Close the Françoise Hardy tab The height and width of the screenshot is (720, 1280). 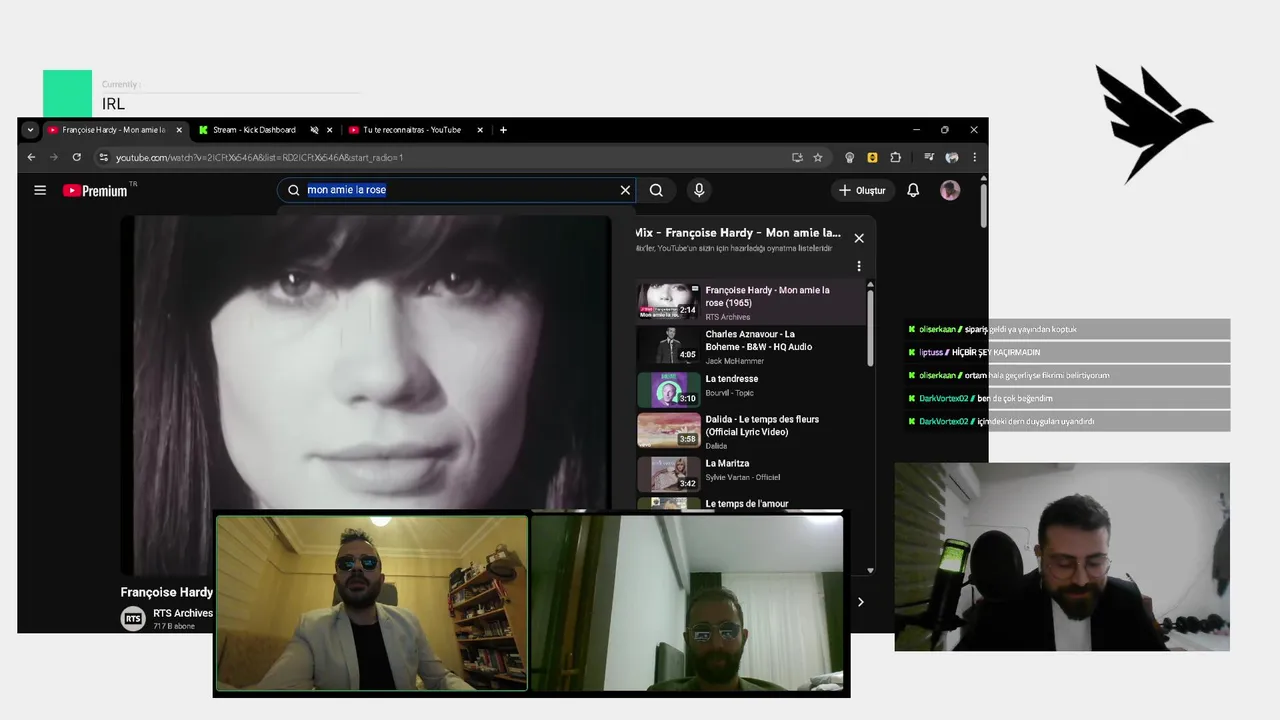pyautogui.click(x=180, y=130)
